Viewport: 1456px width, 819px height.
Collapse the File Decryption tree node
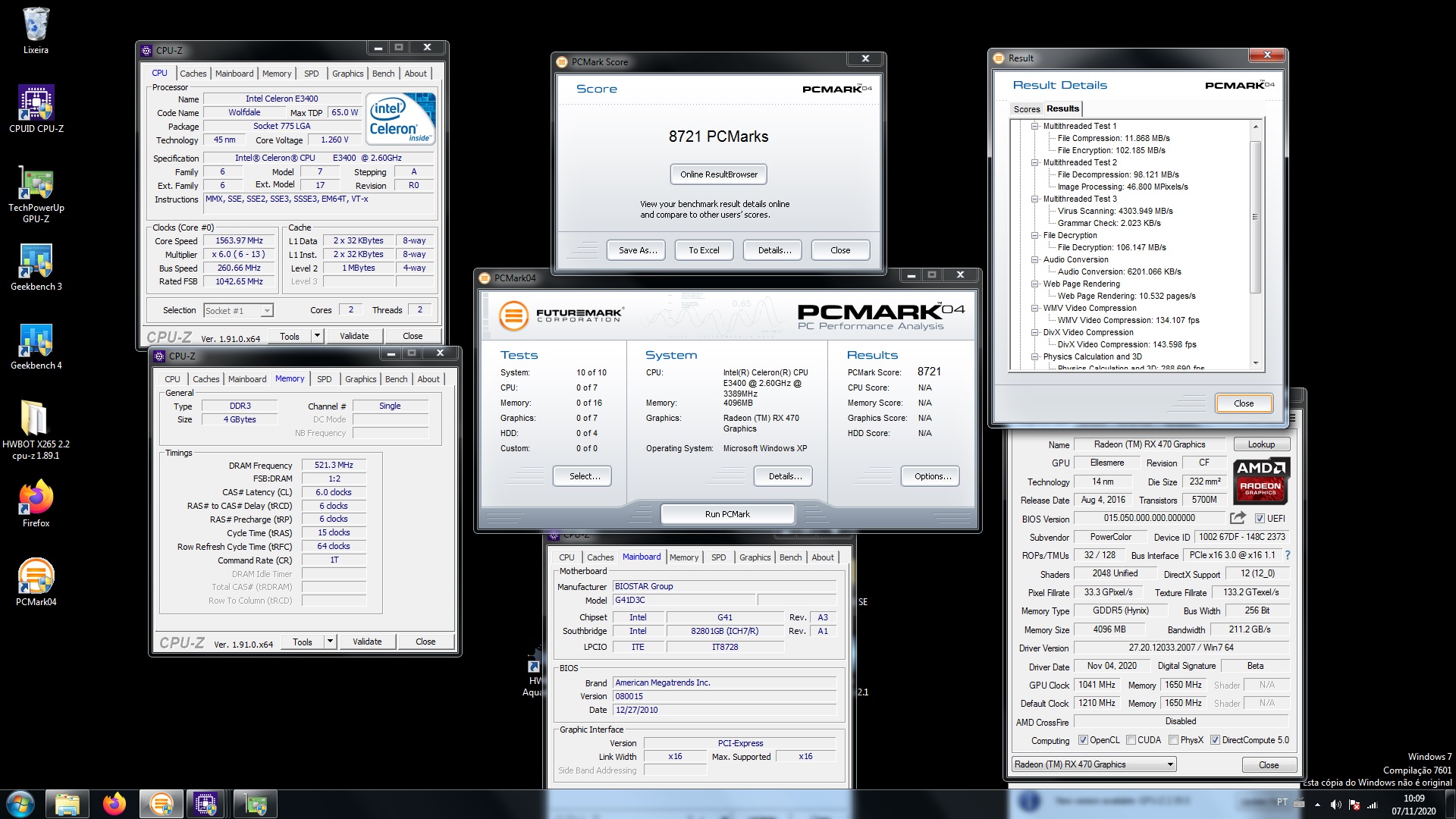pyautogui.click(x=1034, y=235)
